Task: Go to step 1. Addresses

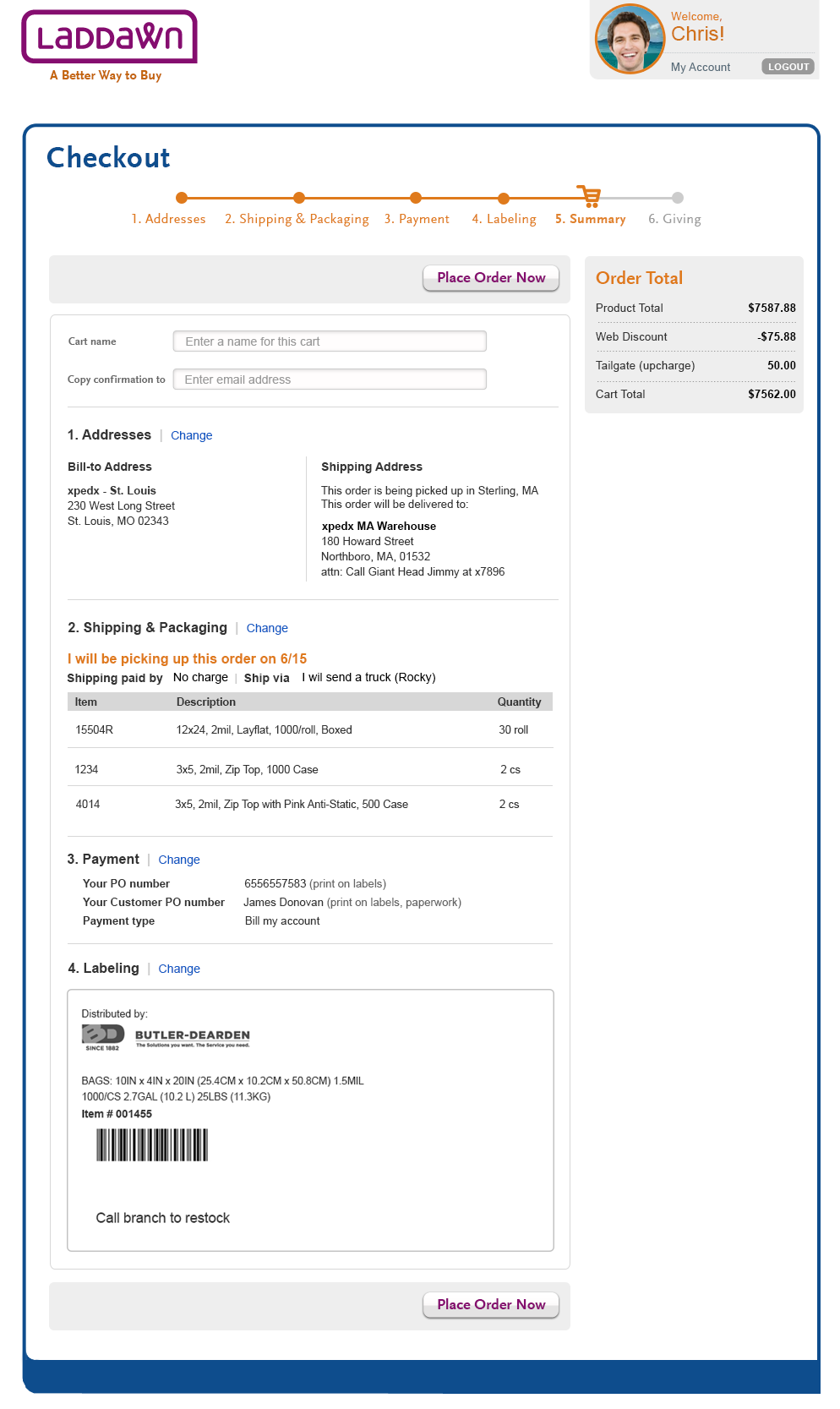Action: point(168,219)
